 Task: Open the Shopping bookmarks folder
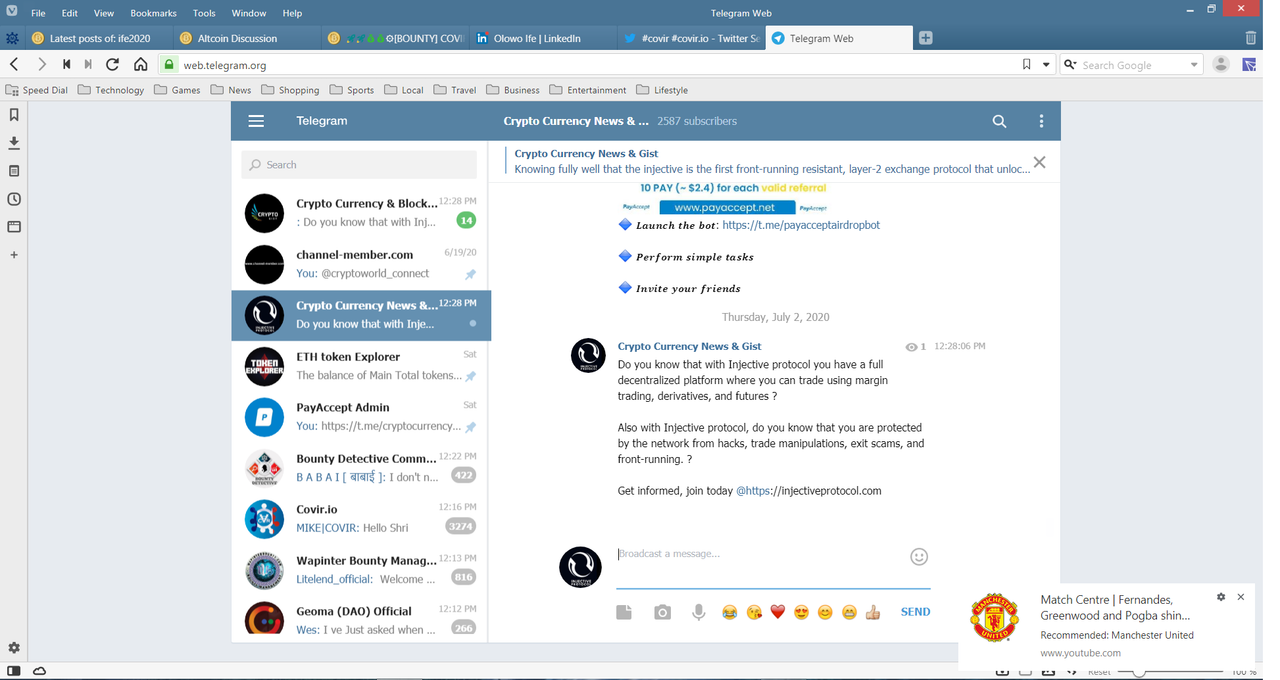coord(290,90)
